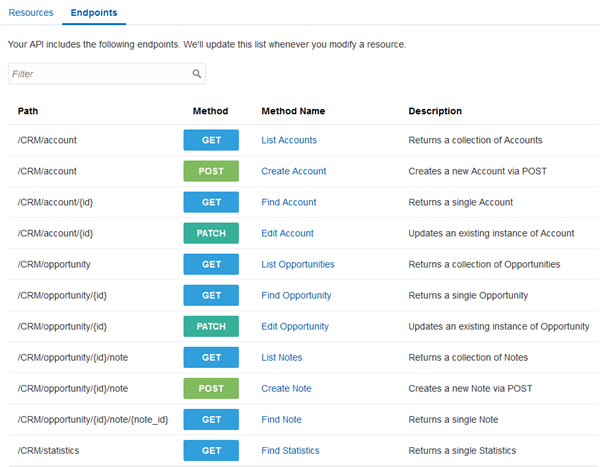Open the Edit Account method link
The height and width of the screenshot is (467, 600).
click(x=287, y=233)
